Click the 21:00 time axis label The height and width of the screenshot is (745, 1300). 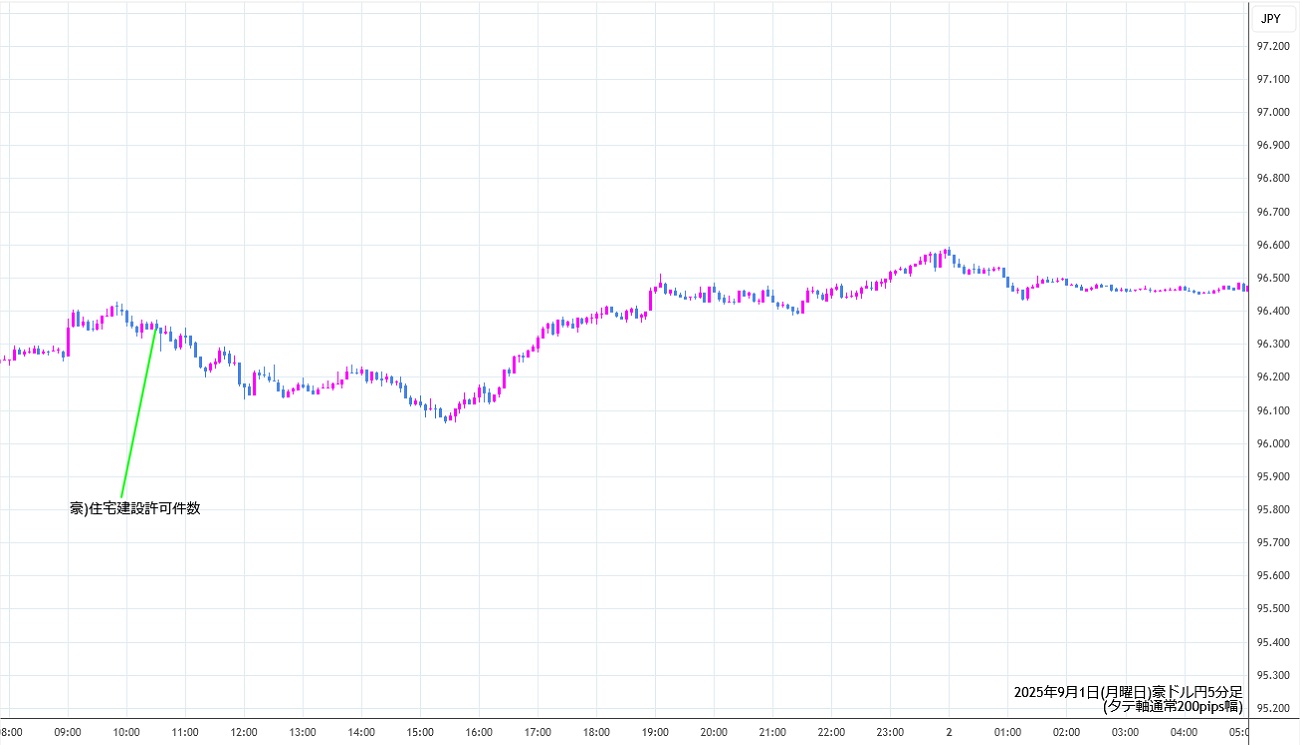pyautogui.click(x=773, y=732)
